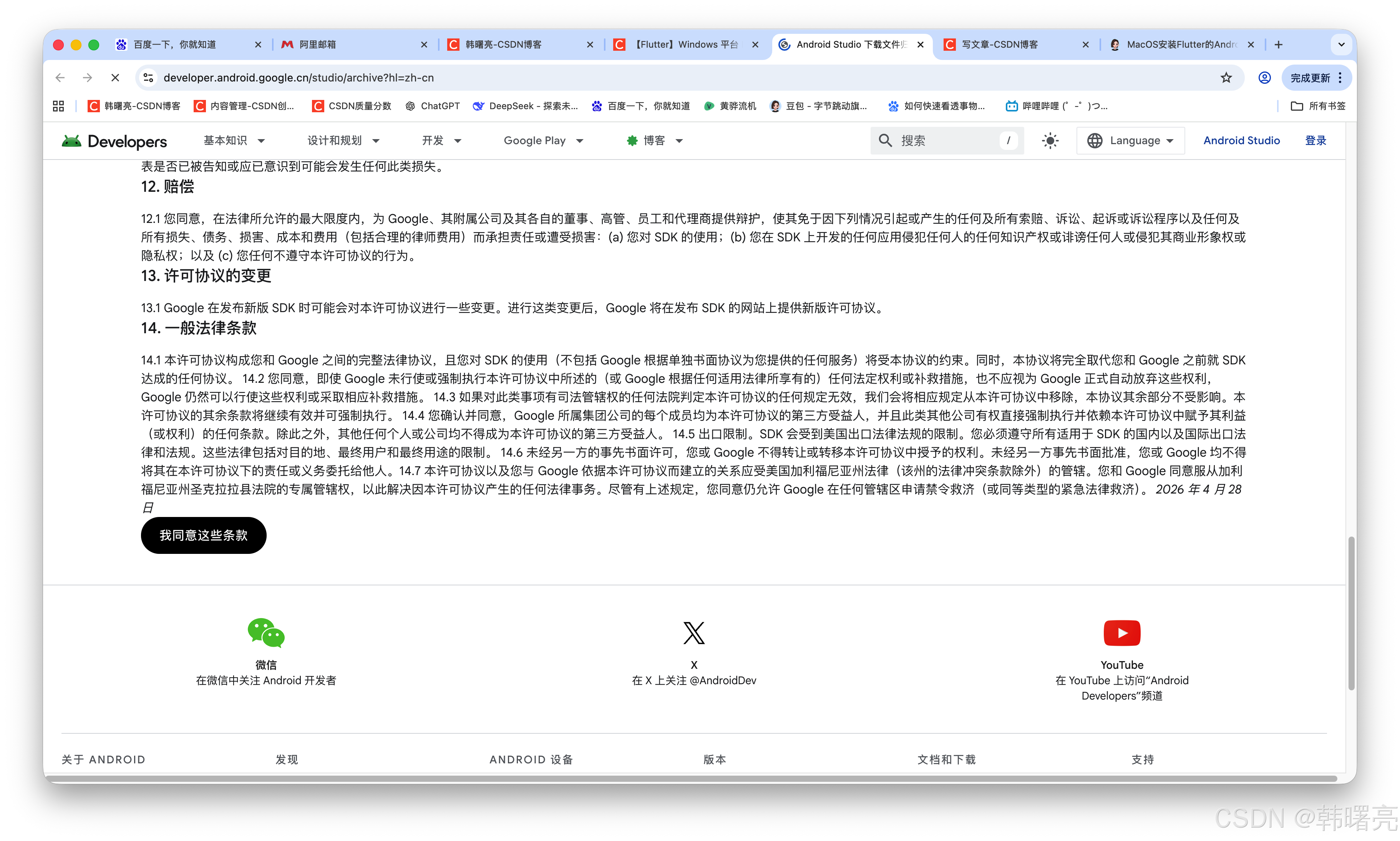Close the Android Studio tab
This screenshot has width=1400, height=841.
tap(920, 45)
